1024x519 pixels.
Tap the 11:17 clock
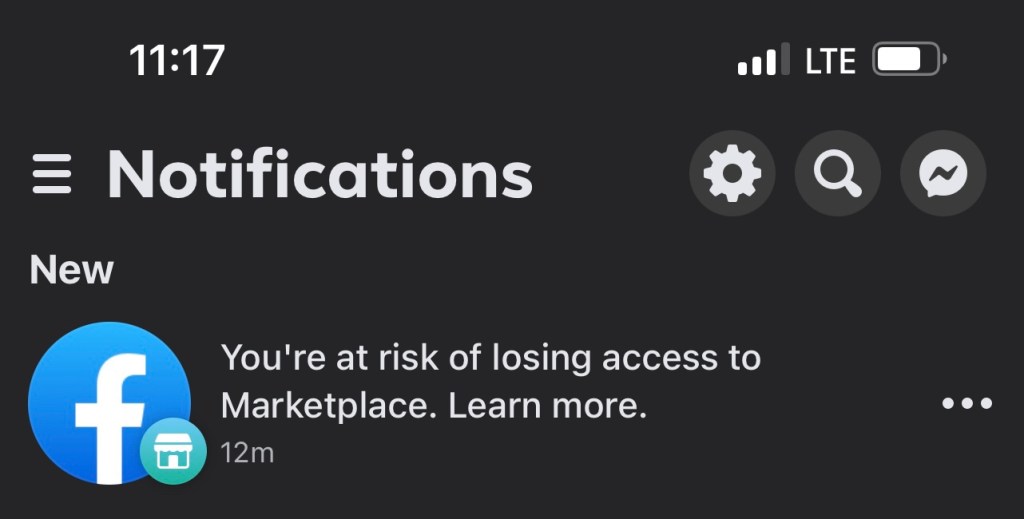(177, 61)
